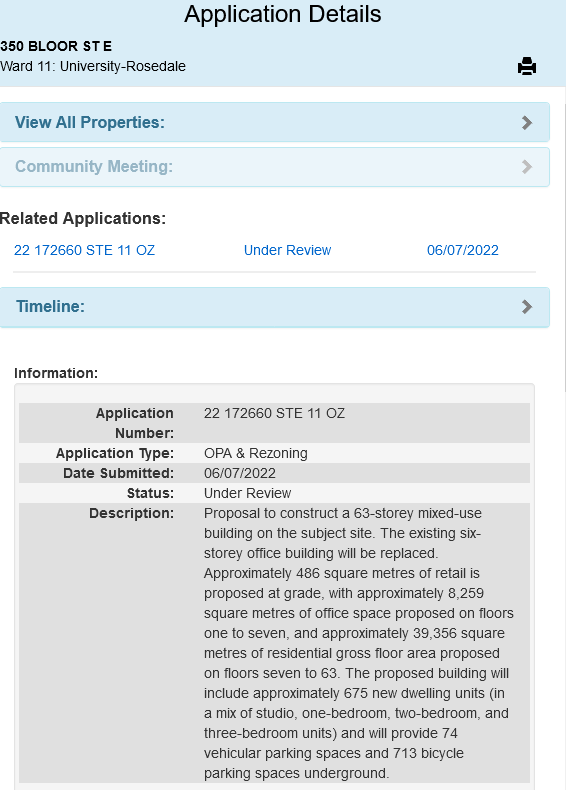Click the Ward 11: University-Rosedale text
Screen dimensions: 566x790
pyautogui.click(x=93, y=67)
